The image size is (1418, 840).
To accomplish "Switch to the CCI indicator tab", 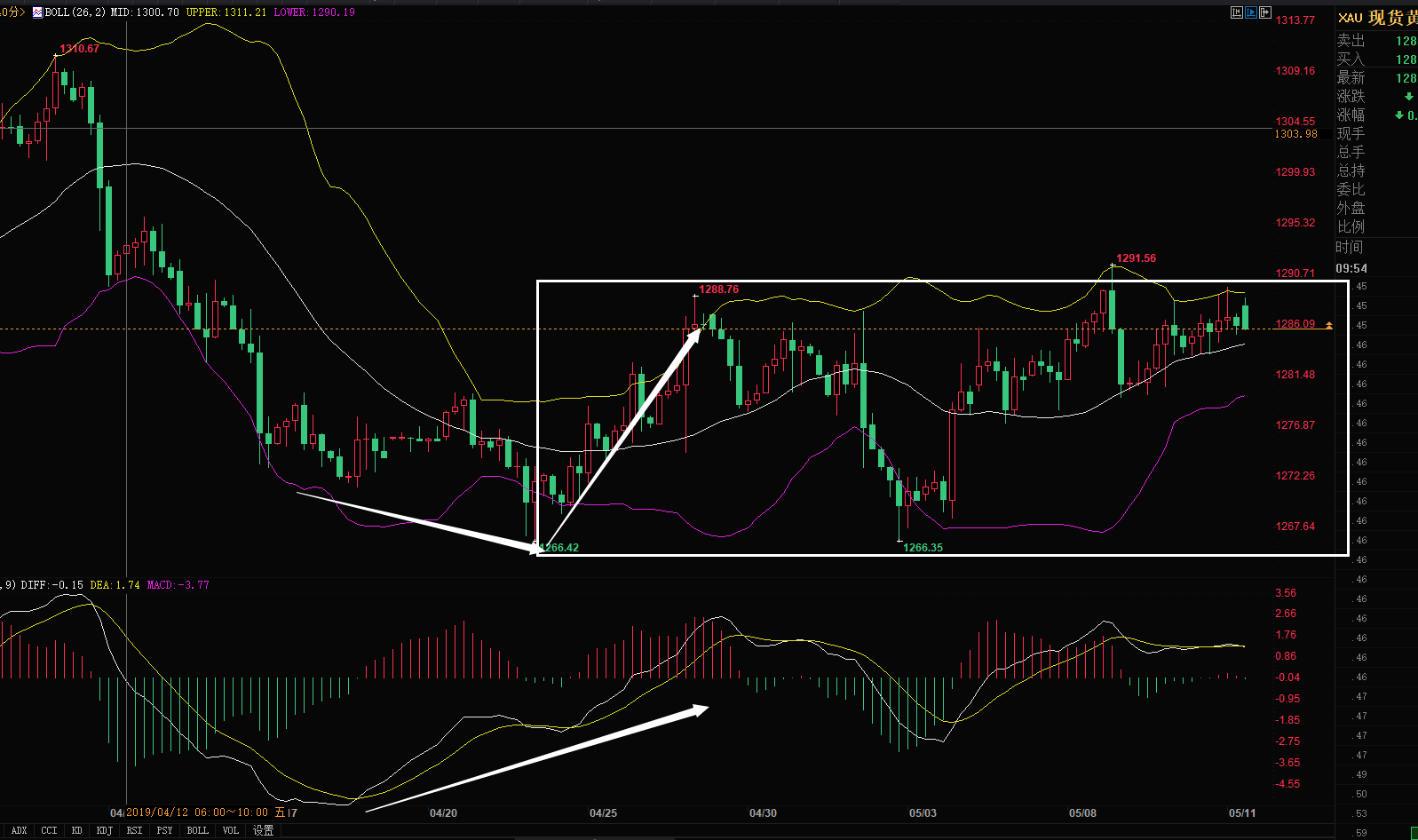I will [49, 831].
